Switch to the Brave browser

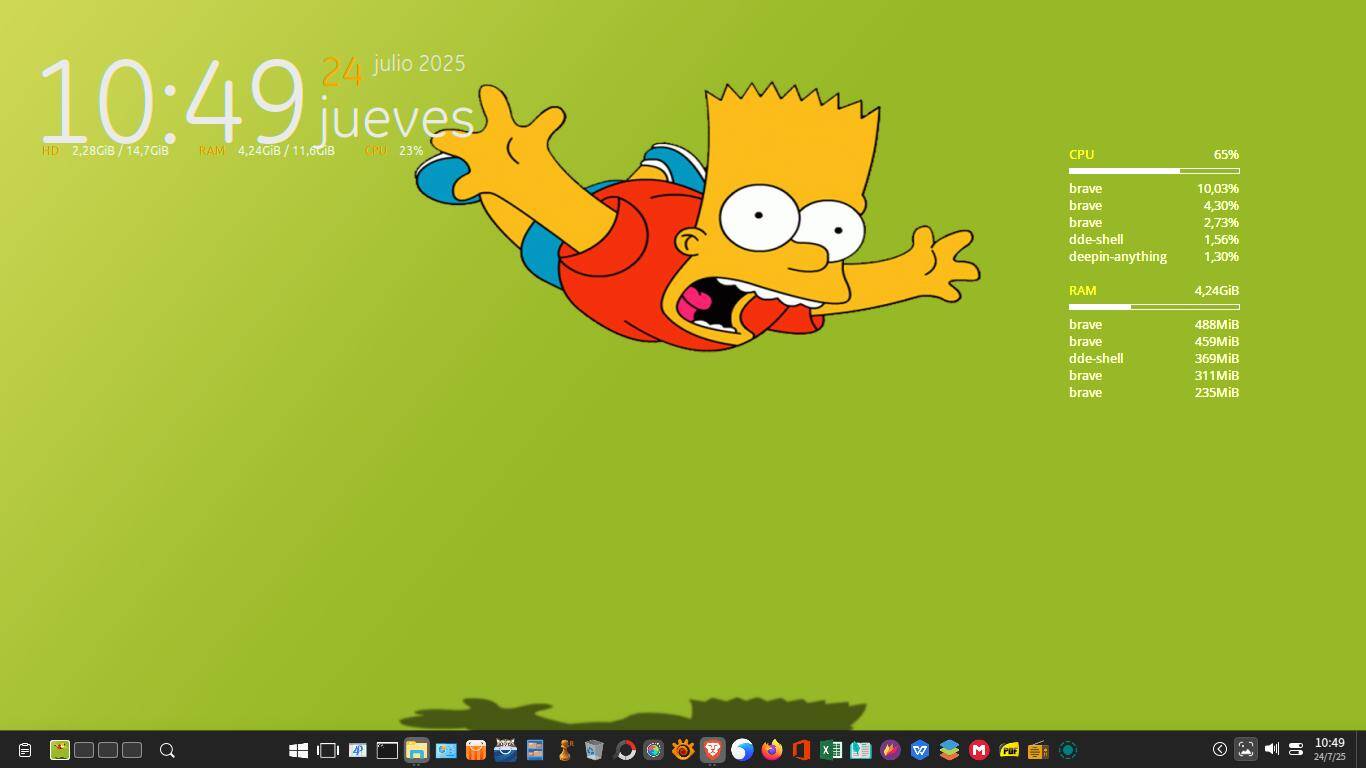[713, 750]
